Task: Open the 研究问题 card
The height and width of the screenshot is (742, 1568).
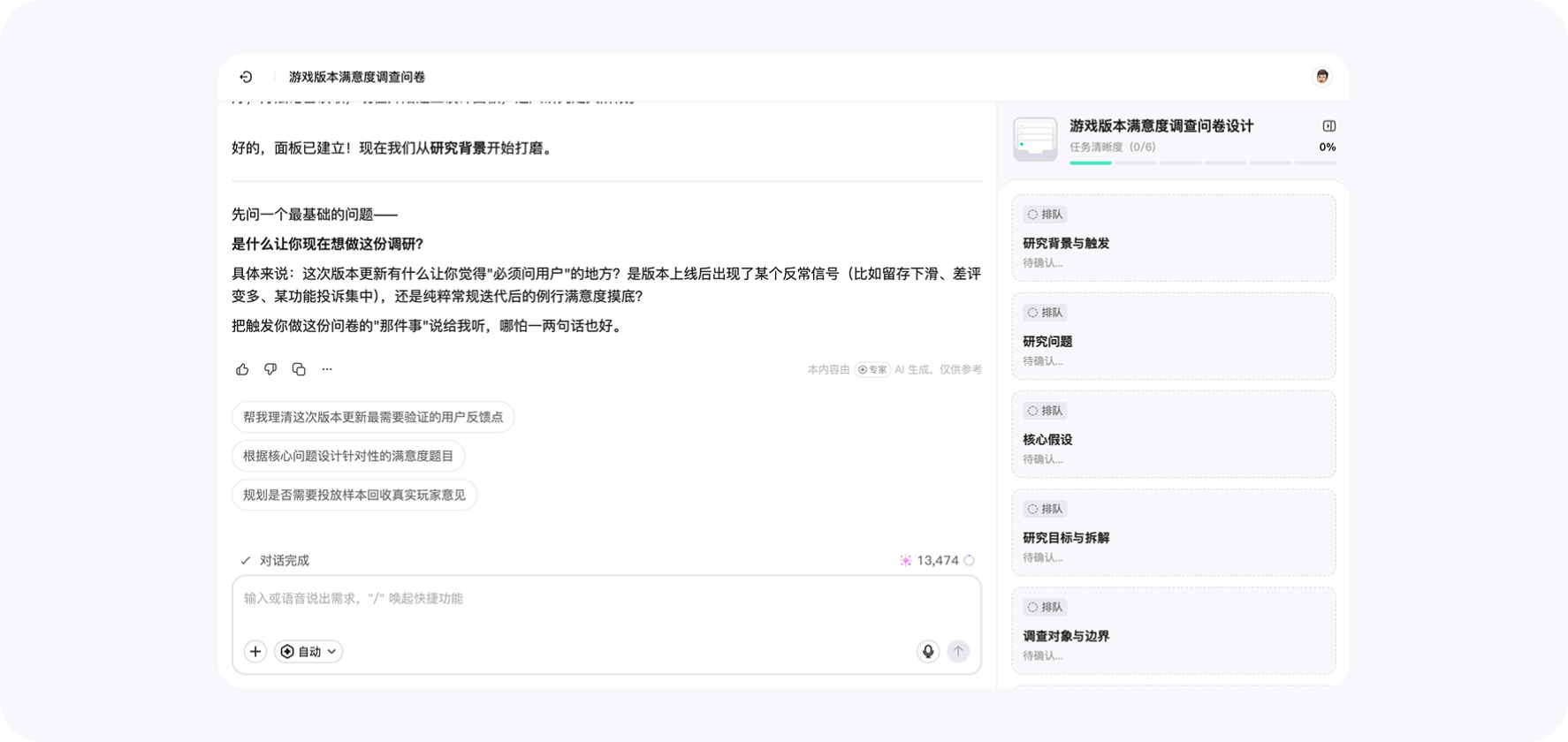Action: tap(1174, 337)
